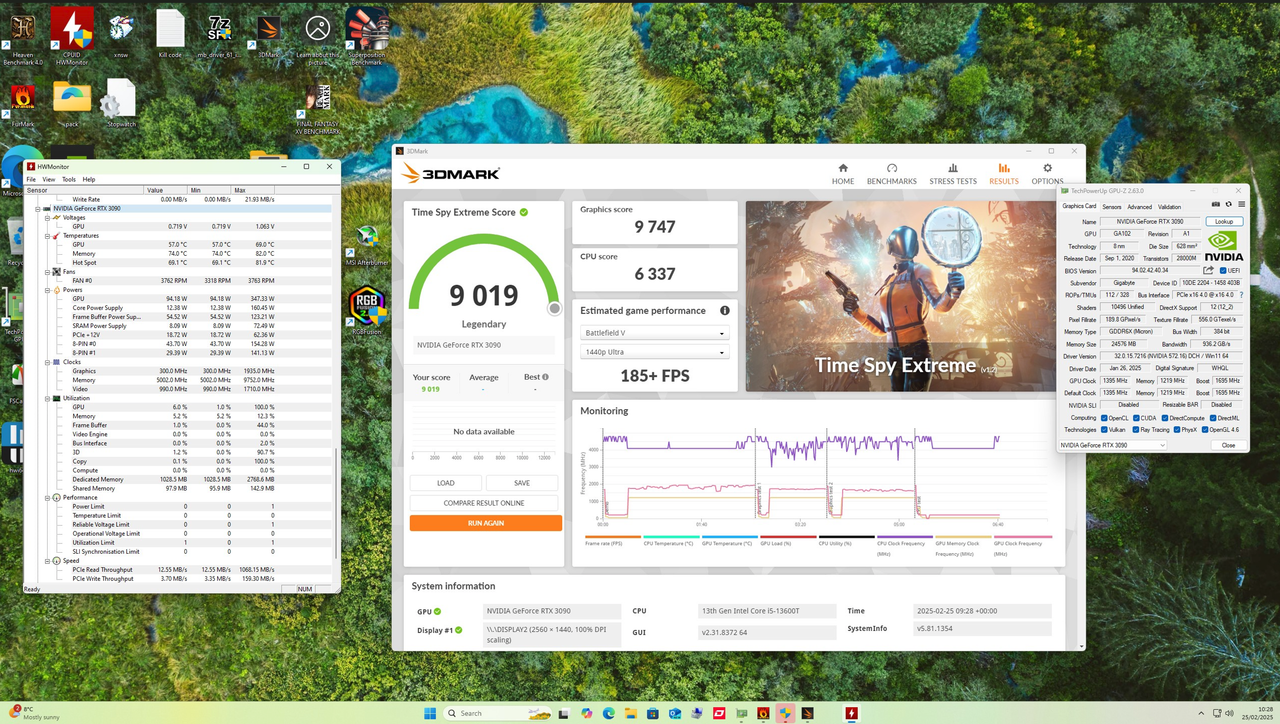Image resolution: width=1280 pixels, height=724 pixels.
Task: Click the BIOS share/export icon in GPU-Z
Action: pos(1208,270)
